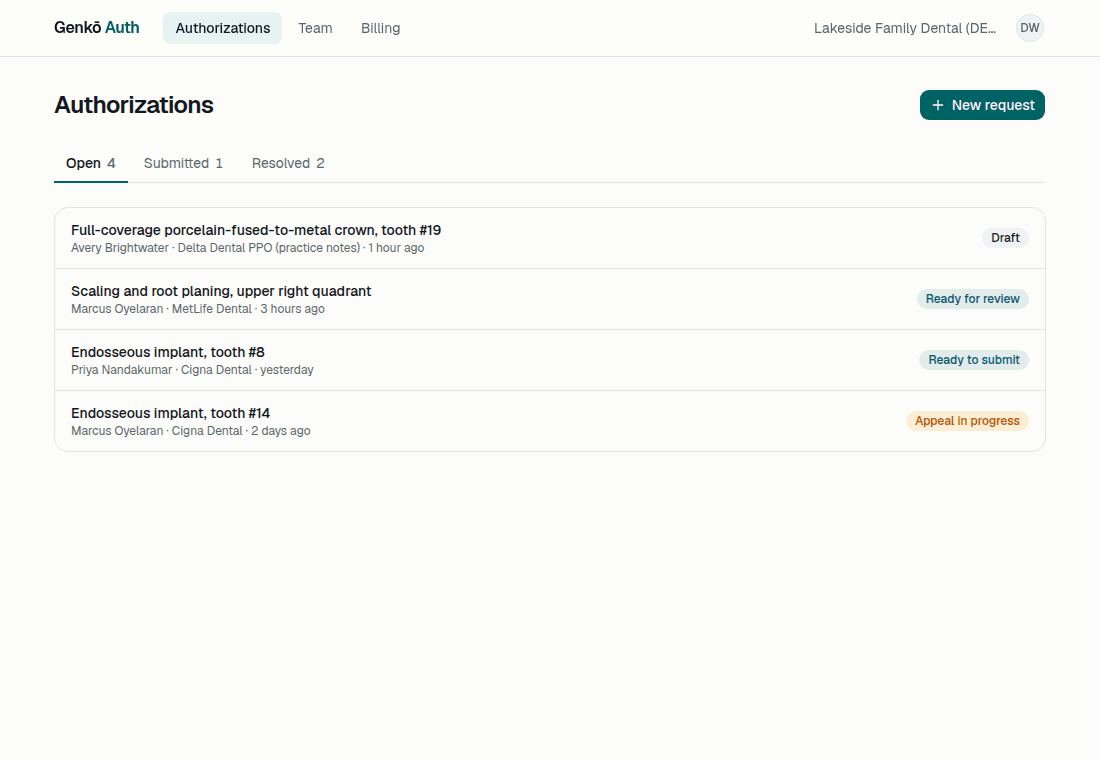Switch to the Resolved tab
The width and height of the screenshot is (1100, 760).
click(288, 164)
